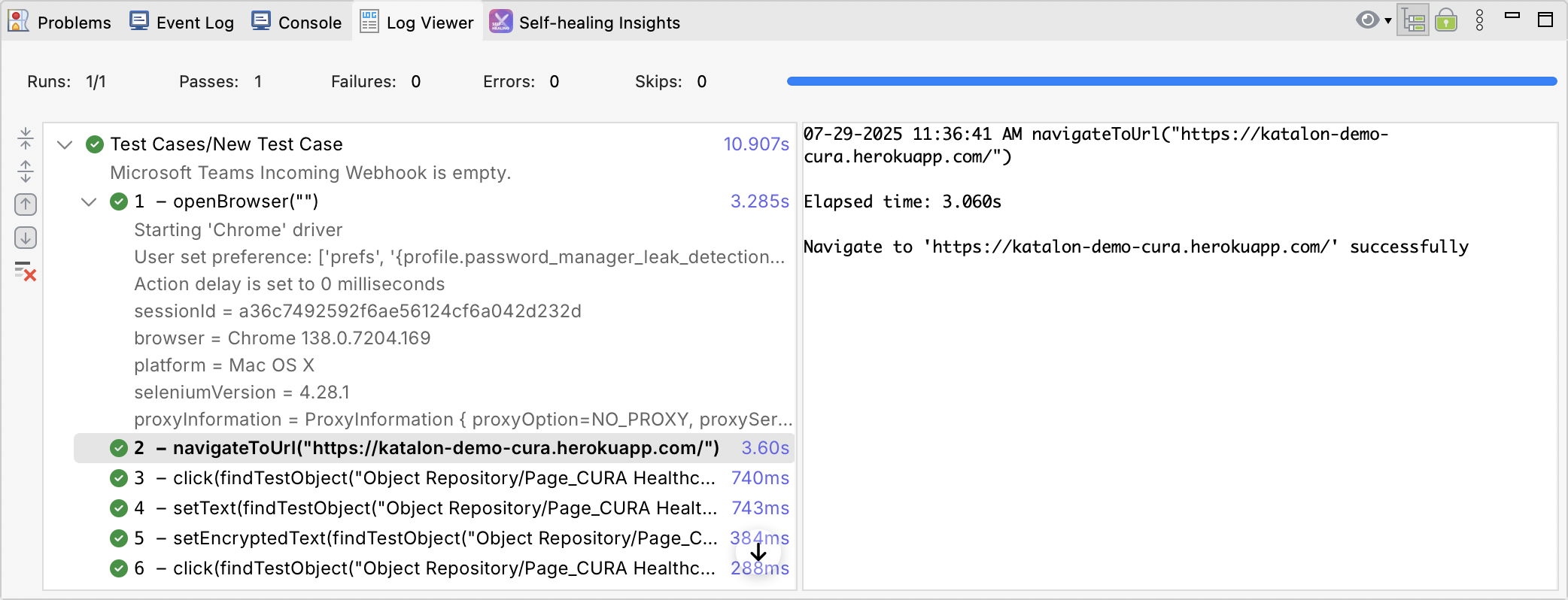Click the 'Passes: 1' counter
Image resolution: width=1568 pixels, height=600 pixels.
click(x=220, y=81)
